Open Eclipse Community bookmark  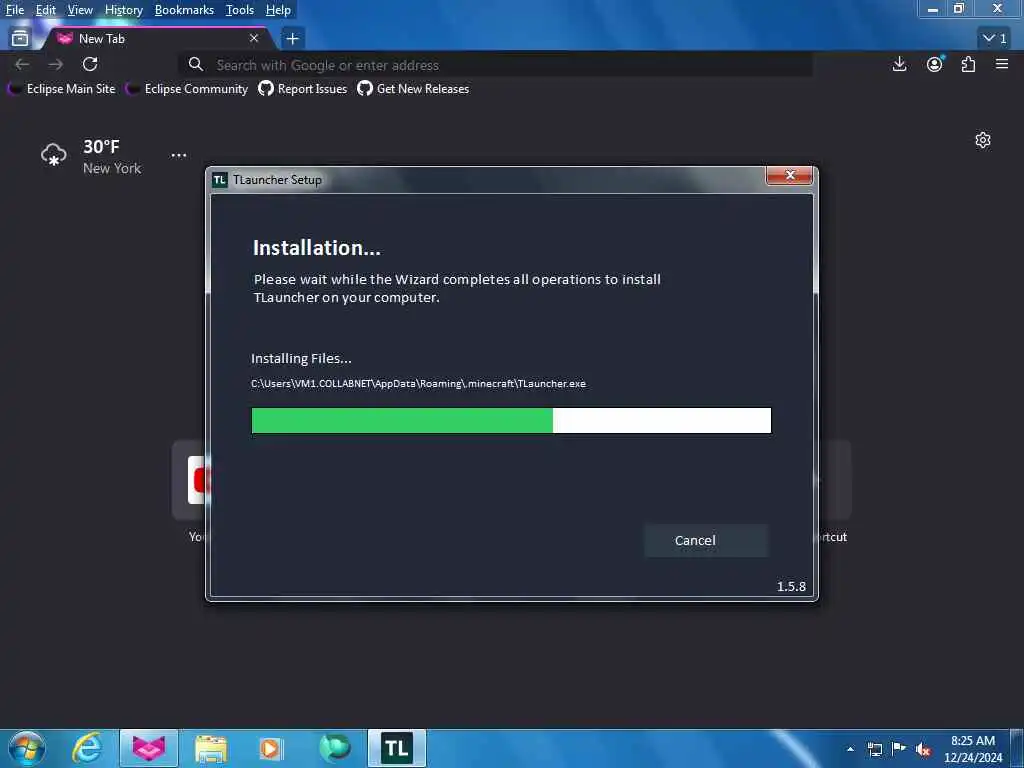(187, 89)
